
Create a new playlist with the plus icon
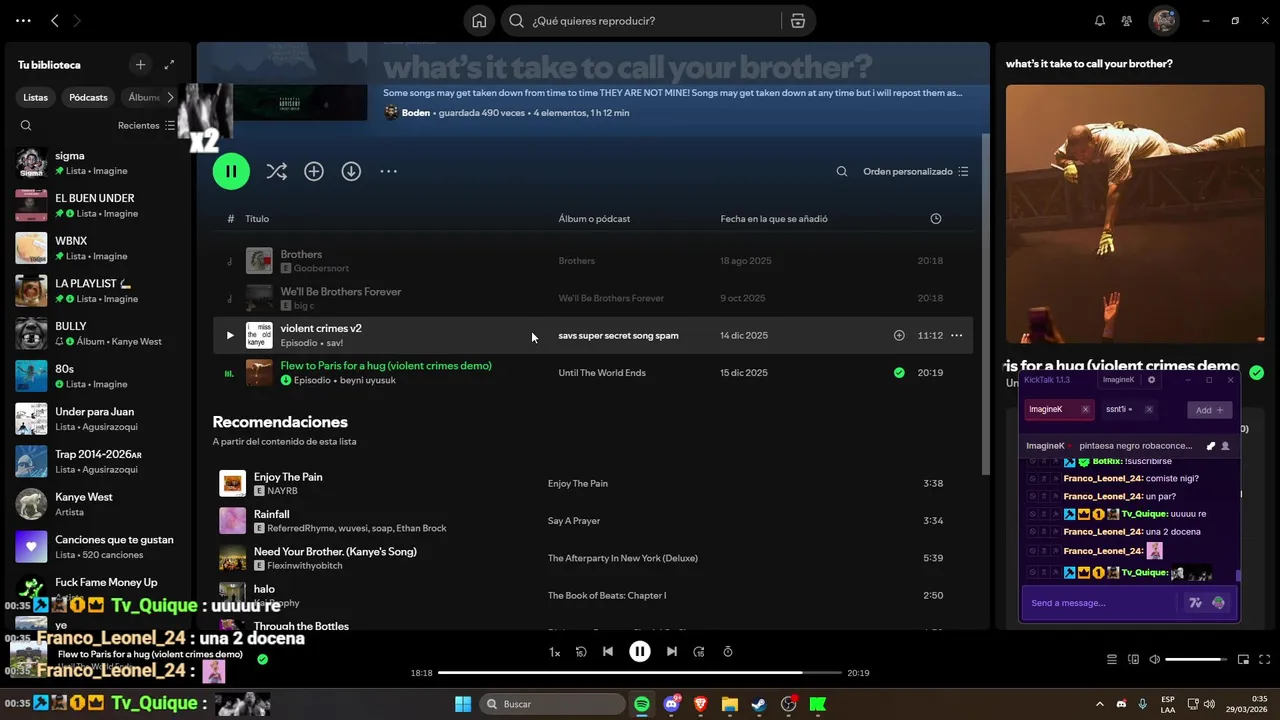tap(140, 65)
